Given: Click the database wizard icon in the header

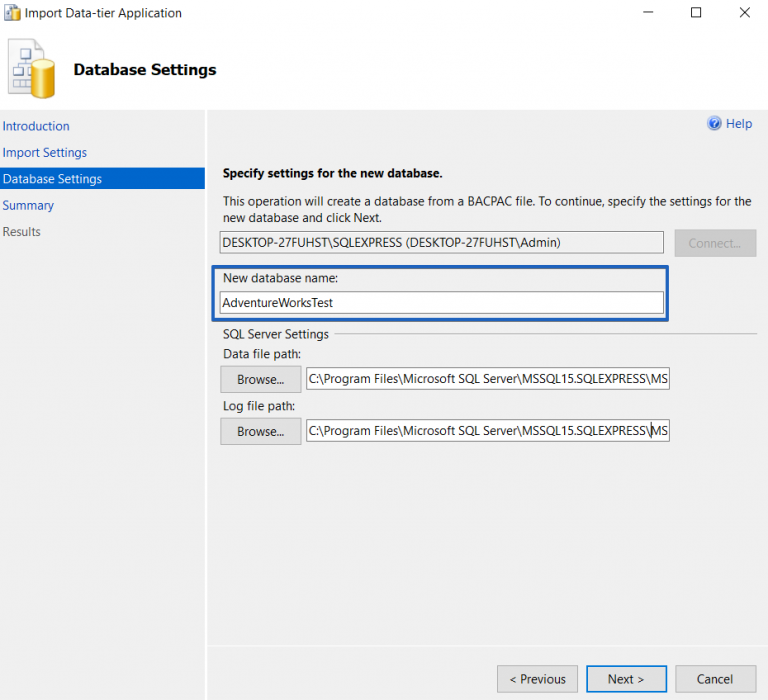Looking at the screenshot, I should click(31, 69).
